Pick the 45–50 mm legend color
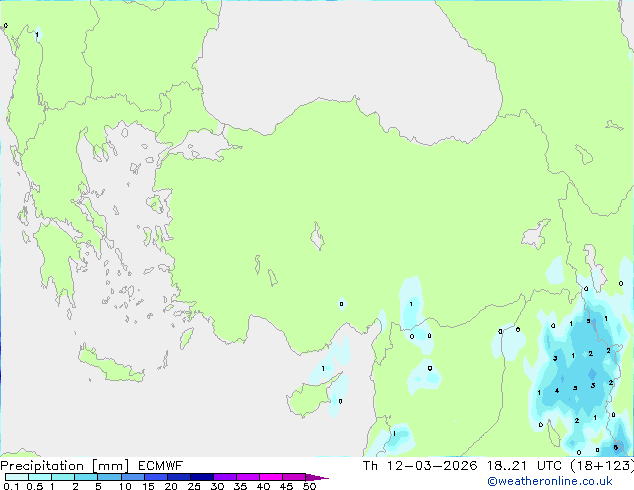The width and height of the screenshot is (634, 490). [294, 477]
